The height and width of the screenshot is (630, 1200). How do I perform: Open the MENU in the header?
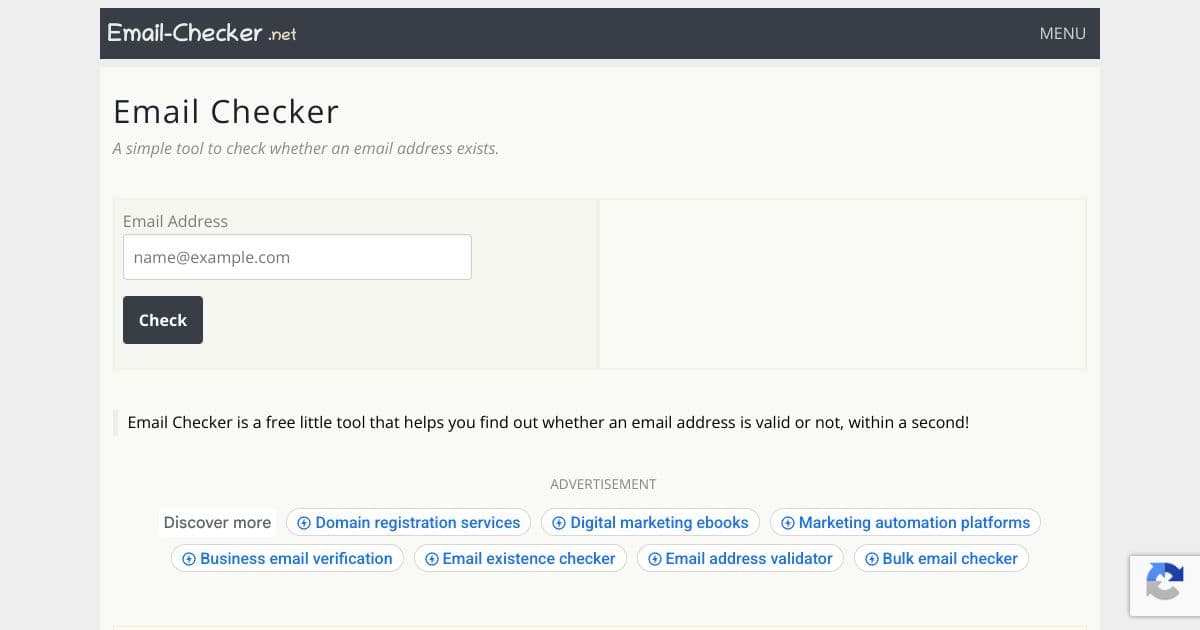1062,33
